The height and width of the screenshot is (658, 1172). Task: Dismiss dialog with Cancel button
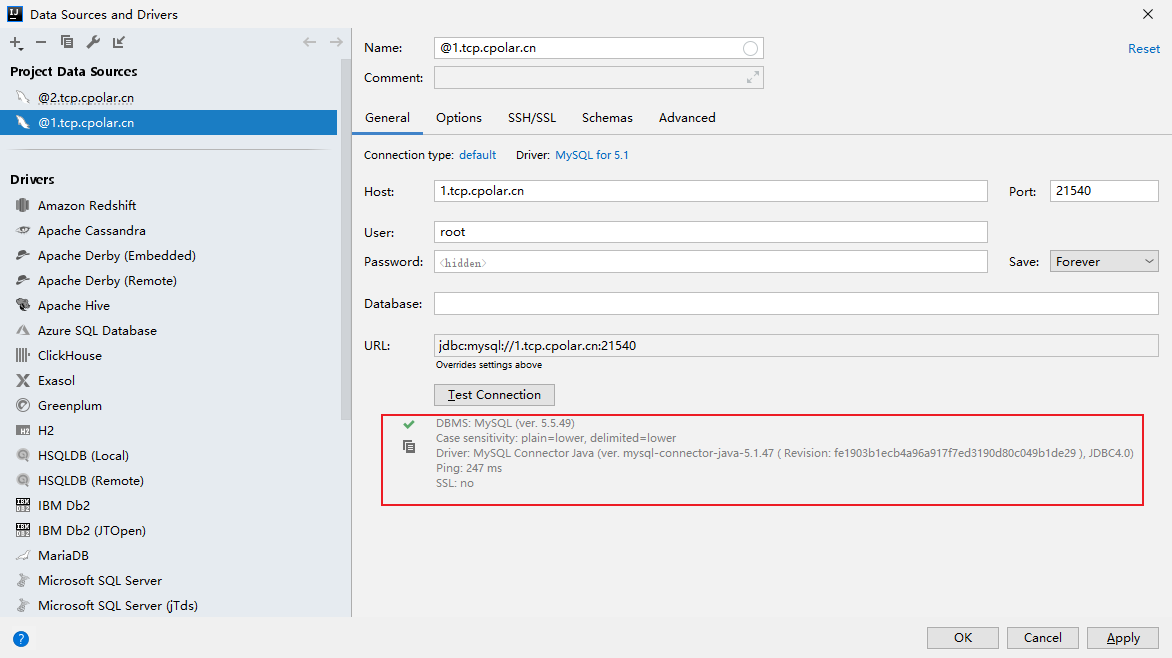pos(1042,638)
